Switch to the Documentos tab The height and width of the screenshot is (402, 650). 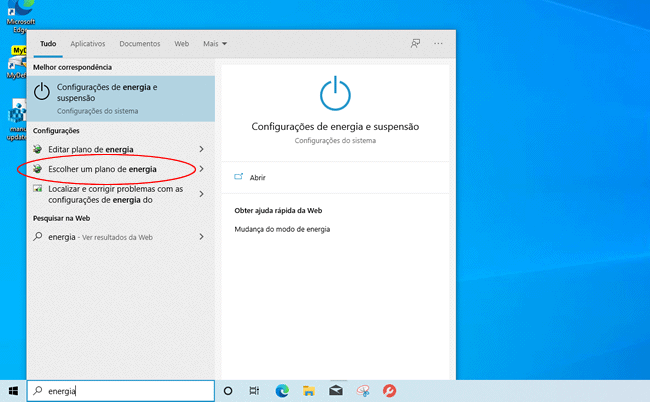tap(140, 44)
